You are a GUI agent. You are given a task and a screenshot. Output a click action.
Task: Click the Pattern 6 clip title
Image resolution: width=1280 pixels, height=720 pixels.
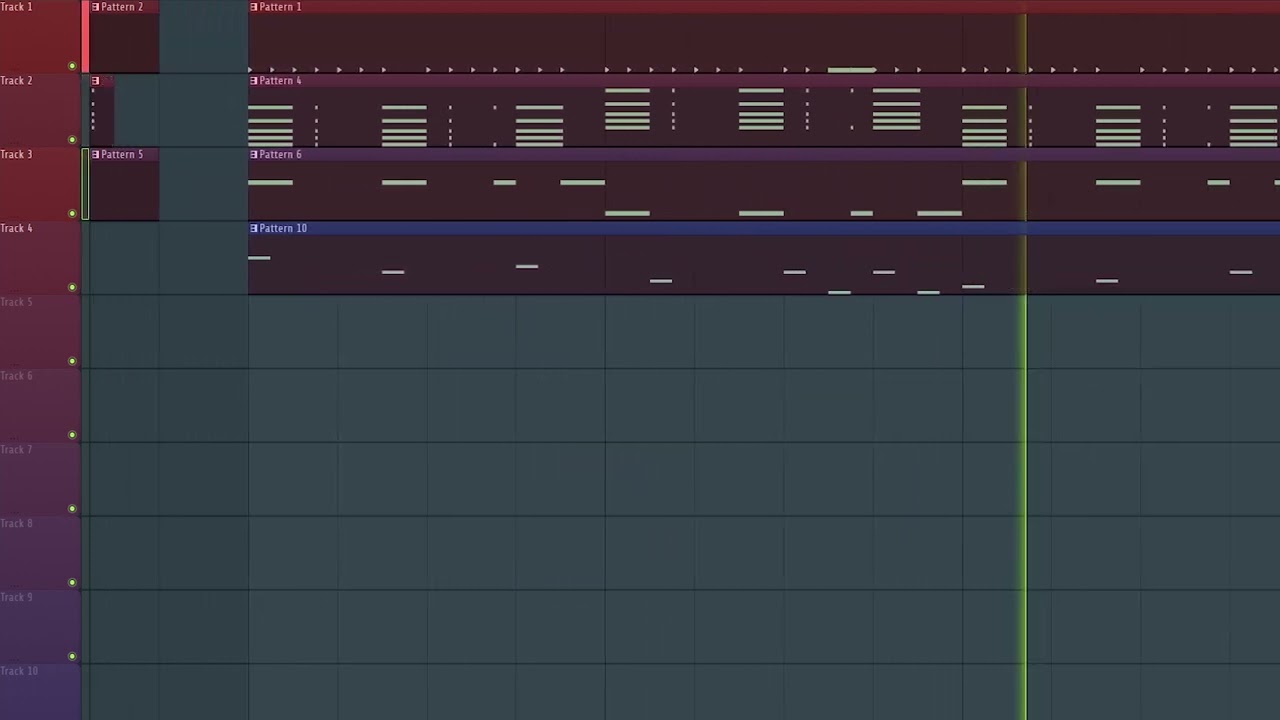(x=280, y=155)
